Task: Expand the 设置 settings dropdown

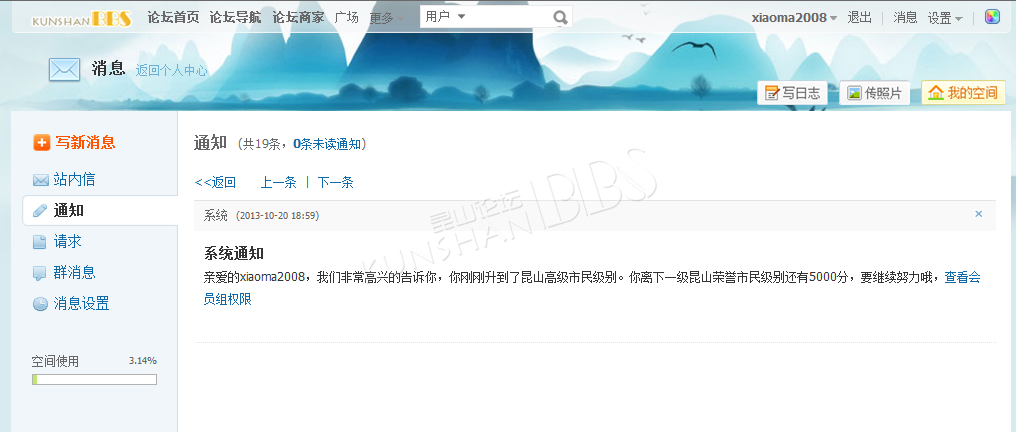Action: tap(945, 18)
